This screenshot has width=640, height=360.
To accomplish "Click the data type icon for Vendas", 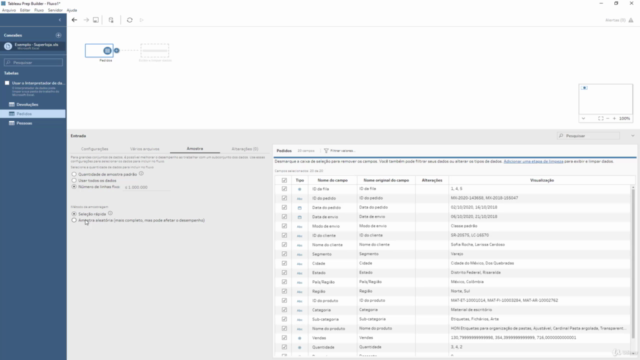I will tap(300, 338).
